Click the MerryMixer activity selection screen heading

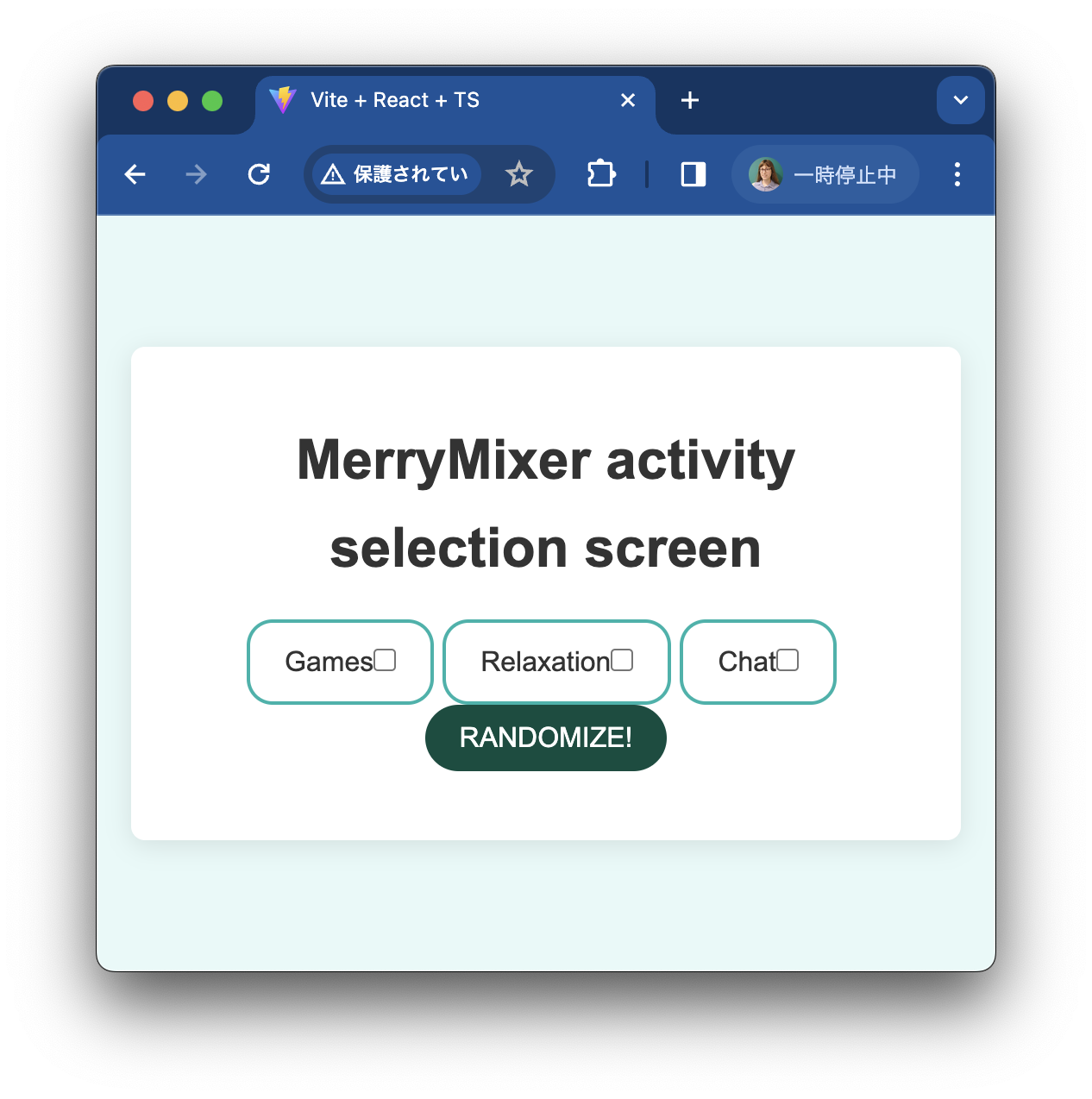(546, 504)
